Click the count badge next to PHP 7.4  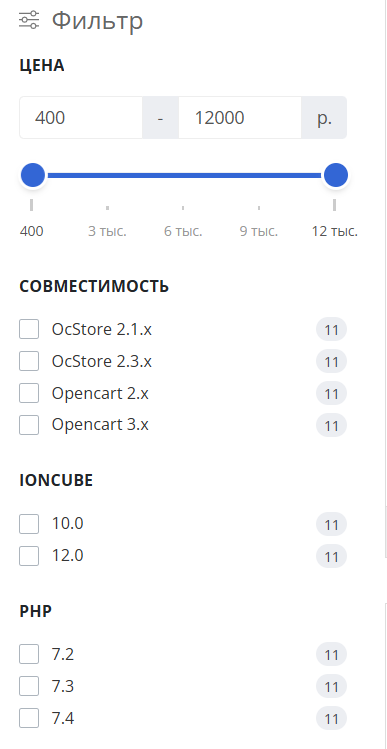tap(332, 719)
